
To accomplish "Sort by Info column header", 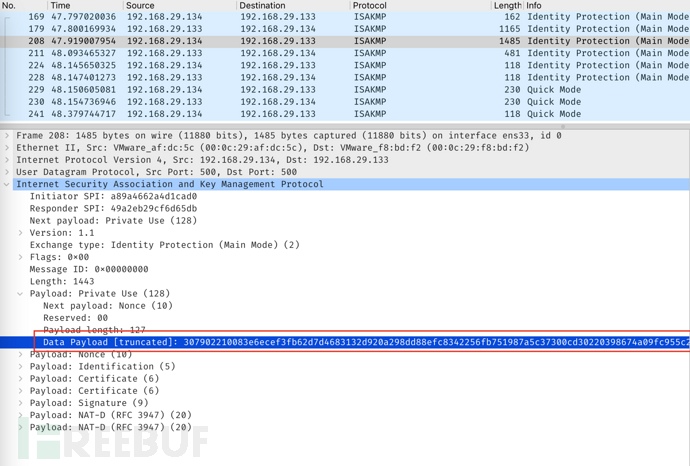I will coord(607,6).
